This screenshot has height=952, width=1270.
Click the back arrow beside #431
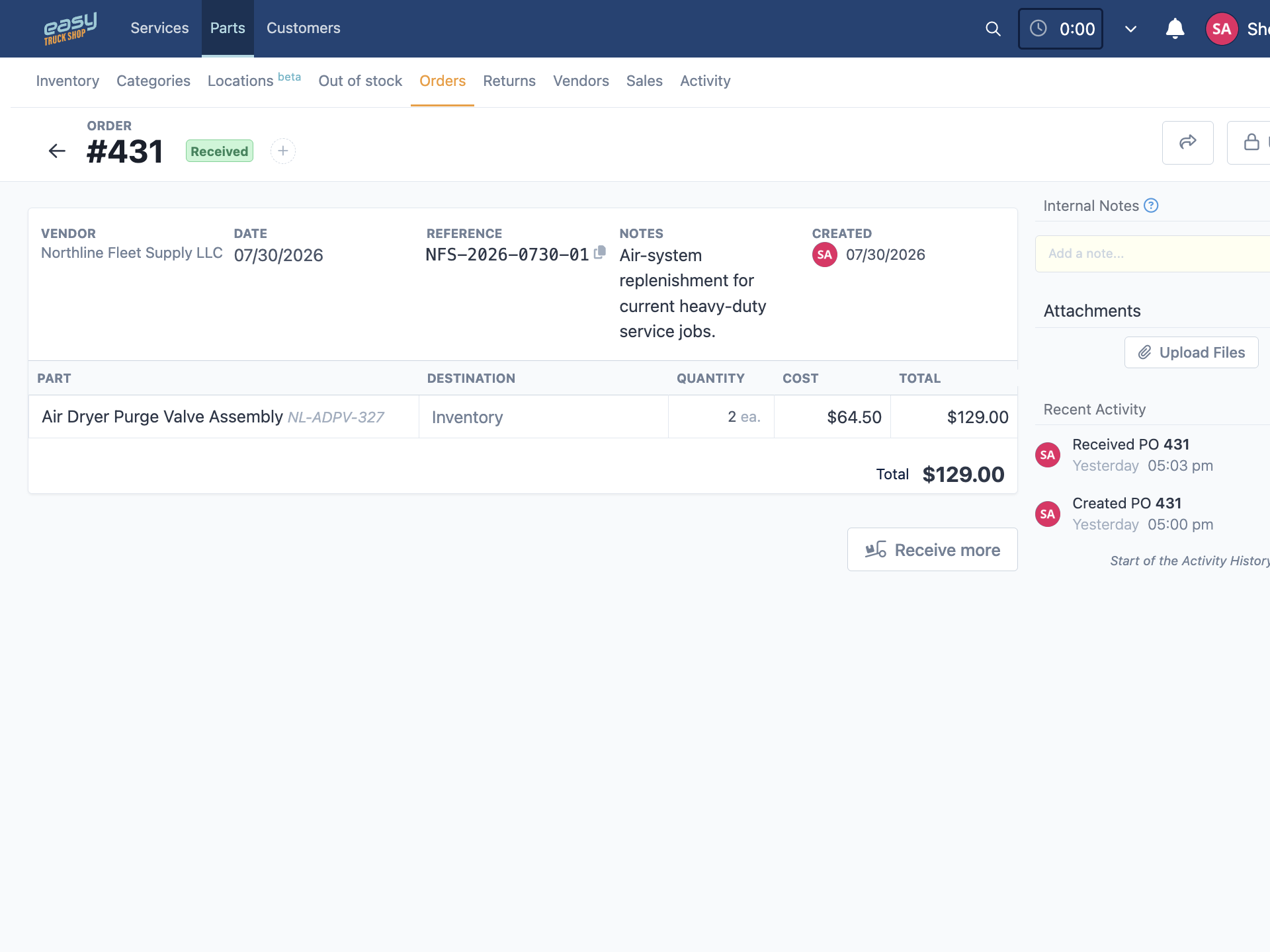(x=57, y=151)
